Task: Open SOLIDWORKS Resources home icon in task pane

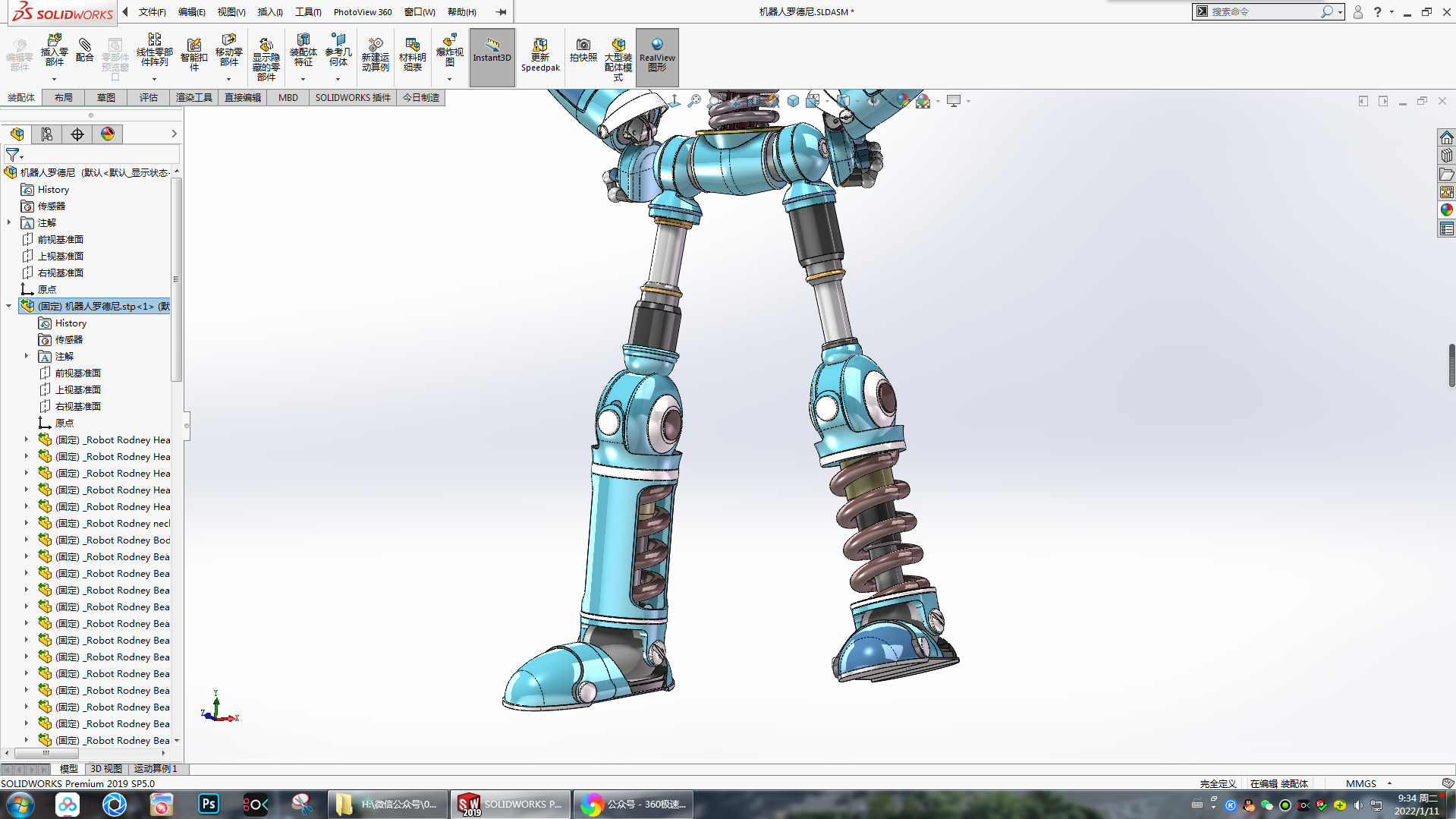Action: click(1446, 137)
